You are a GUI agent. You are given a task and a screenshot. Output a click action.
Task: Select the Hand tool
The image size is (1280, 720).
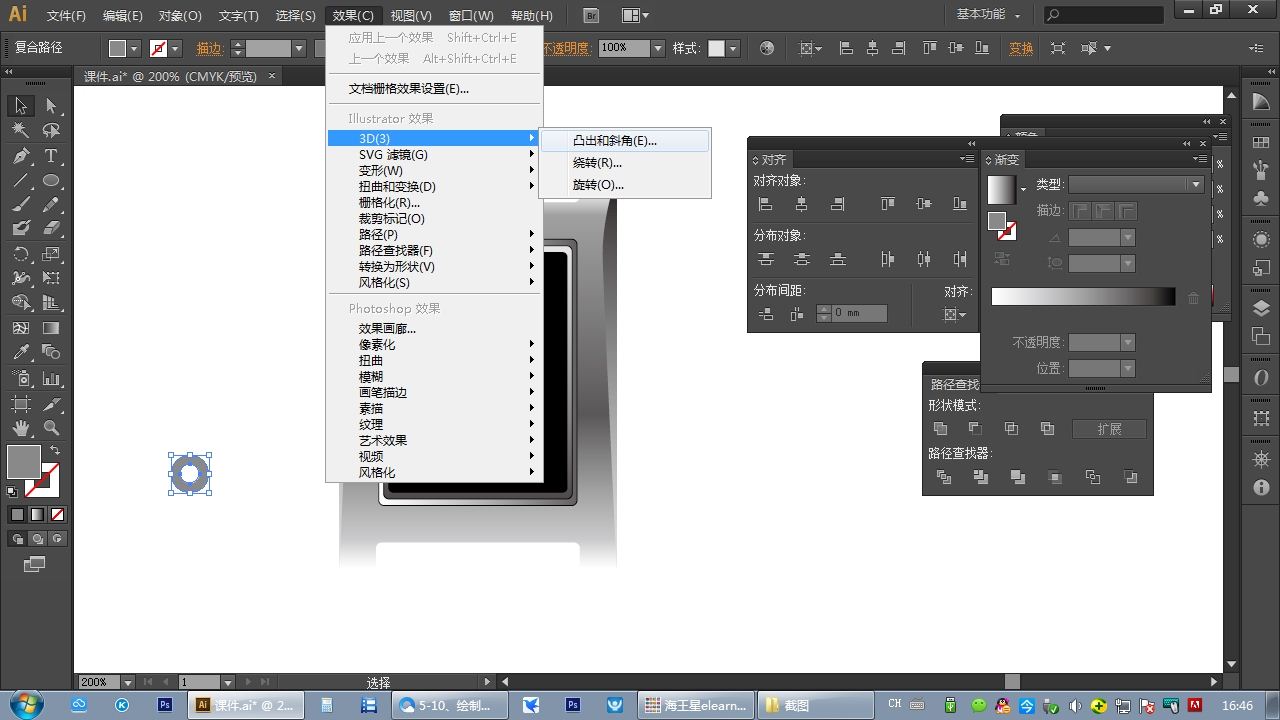[21, 428]
